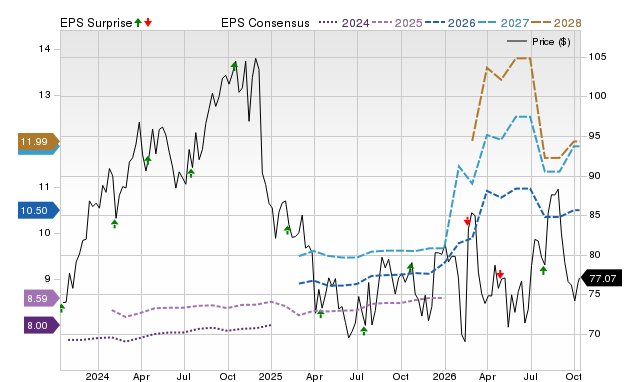Click the 105 label on price axis
The width and height of the screenshot is (640, 382).
[x=597, y=57]
